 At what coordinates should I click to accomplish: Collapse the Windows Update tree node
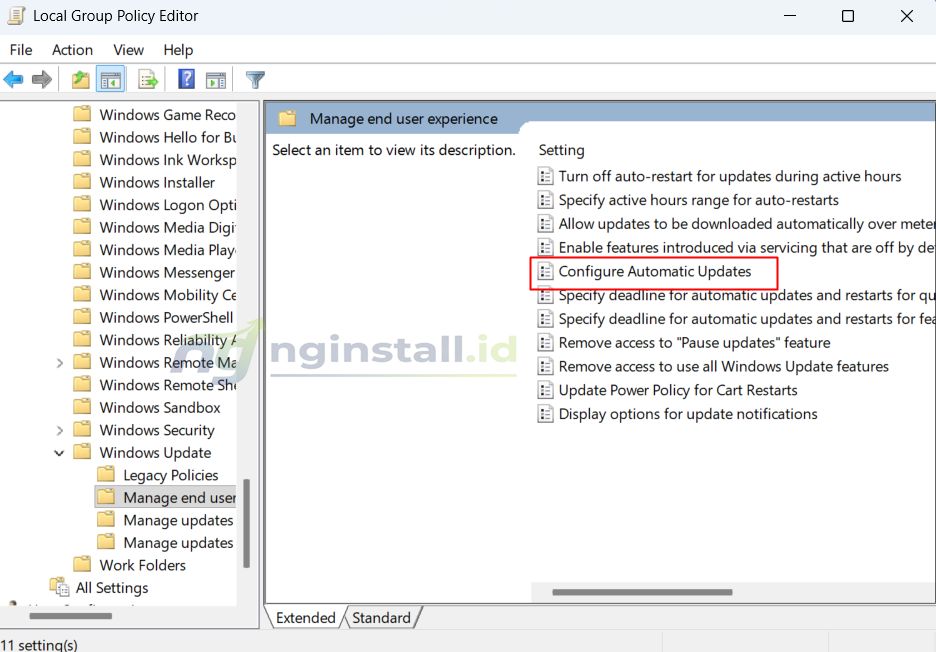tap(58, 452)
